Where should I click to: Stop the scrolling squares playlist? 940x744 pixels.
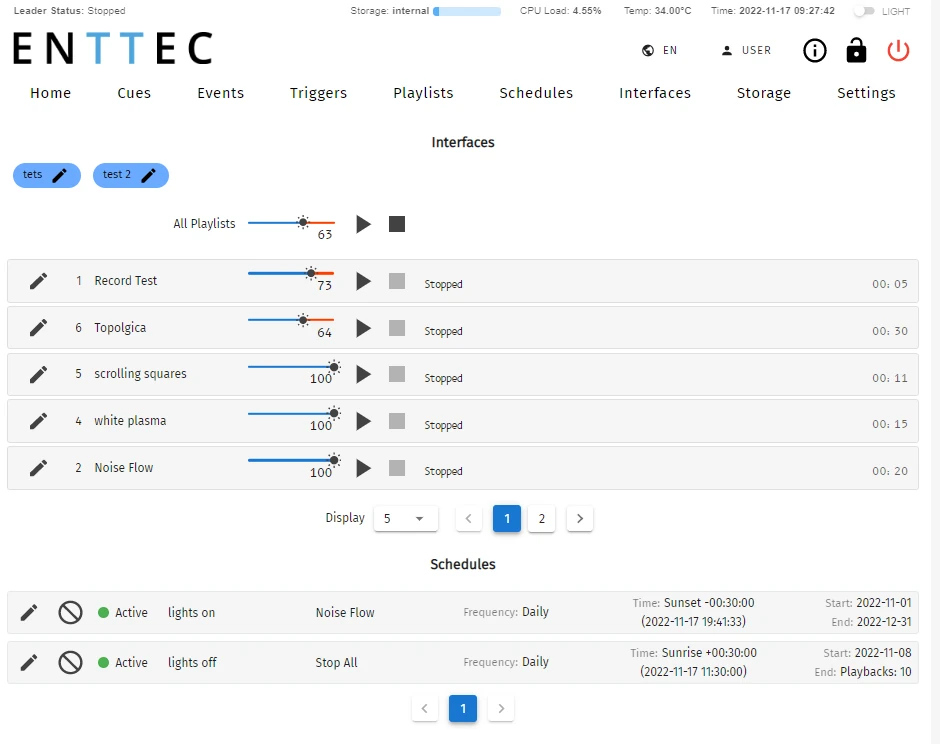coord(397,375)
